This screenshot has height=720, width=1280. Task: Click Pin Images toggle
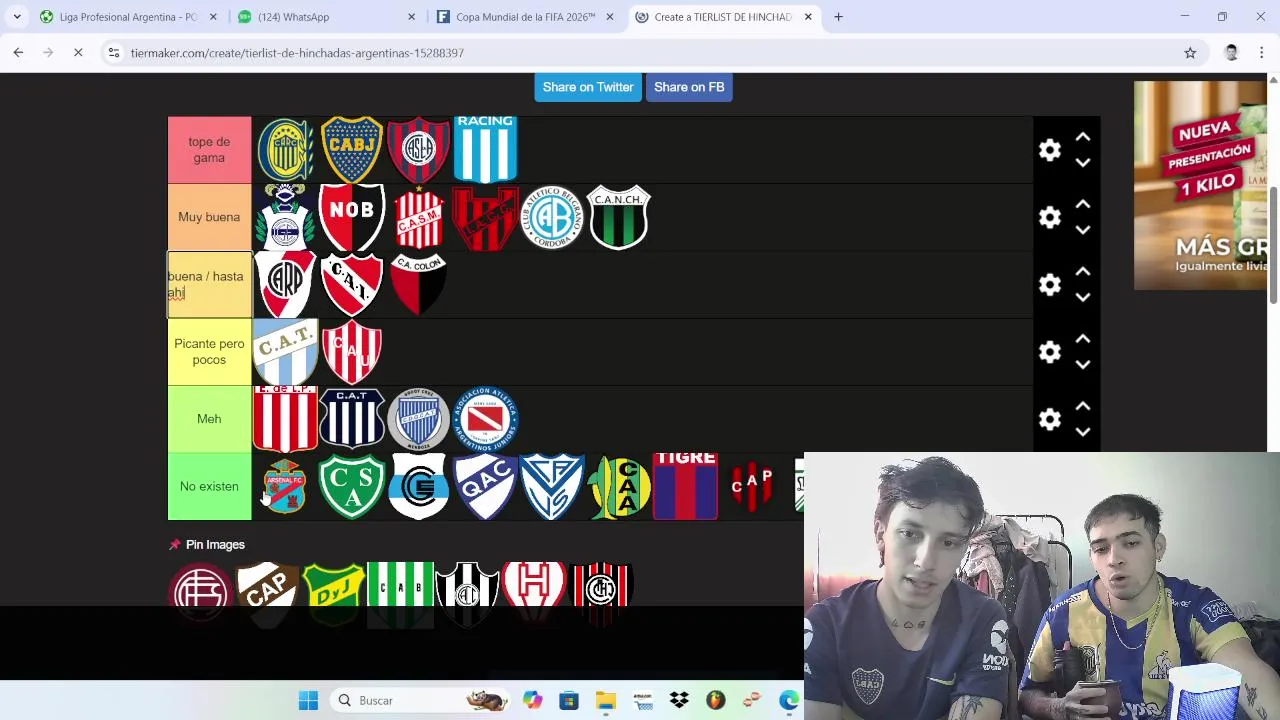tap(207, 545)
